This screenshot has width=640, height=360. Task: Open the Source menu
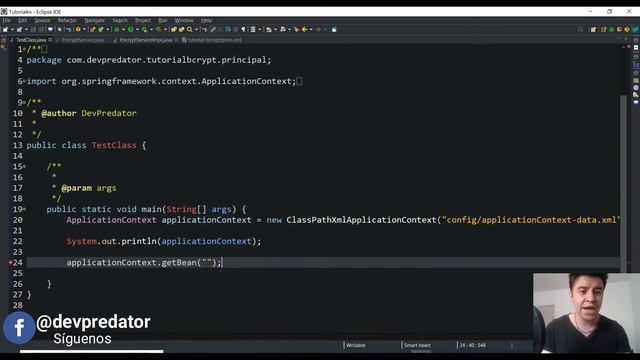click(42, 20)
